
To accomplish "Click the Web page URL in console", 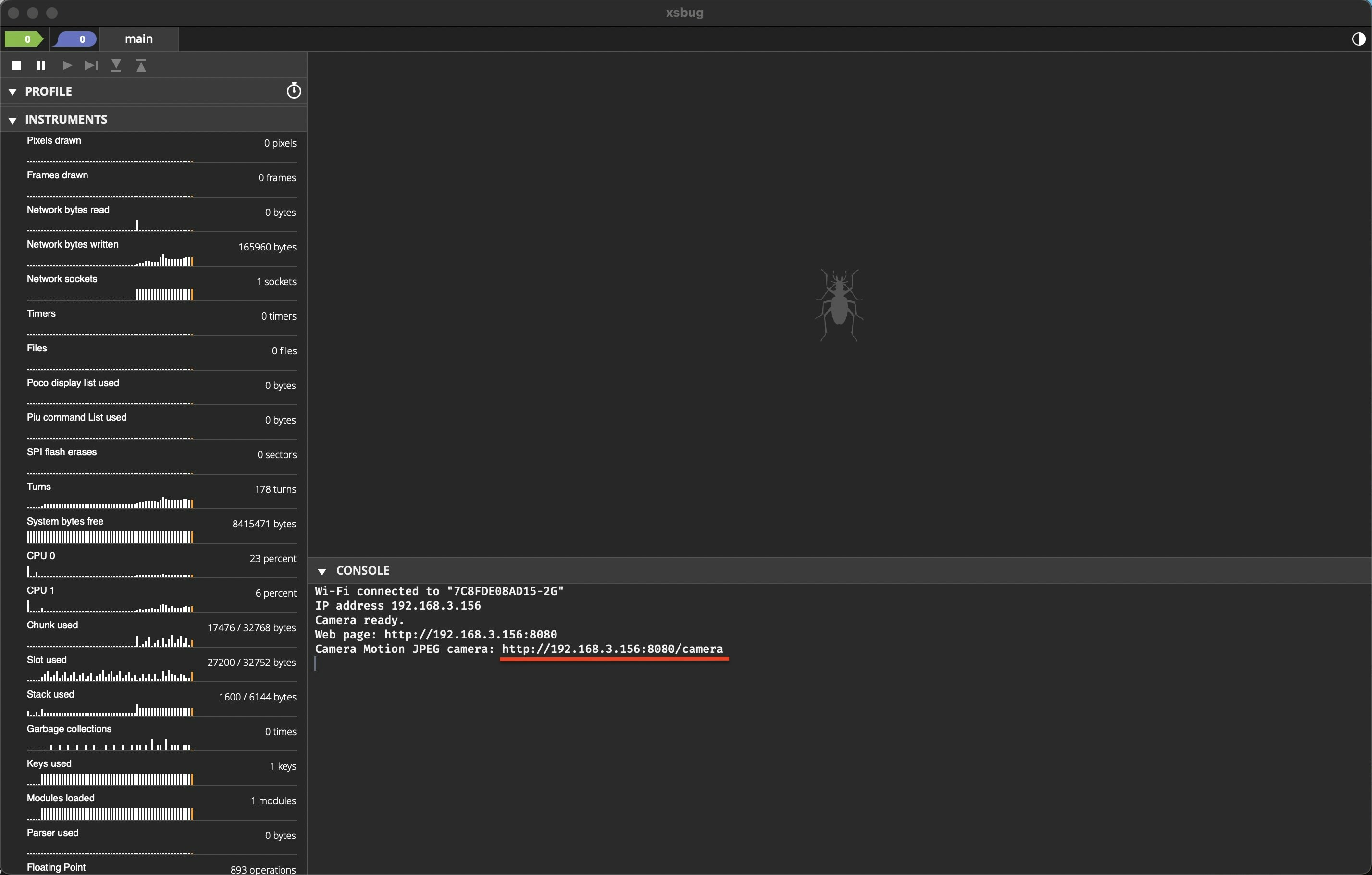I will [470, 635].
